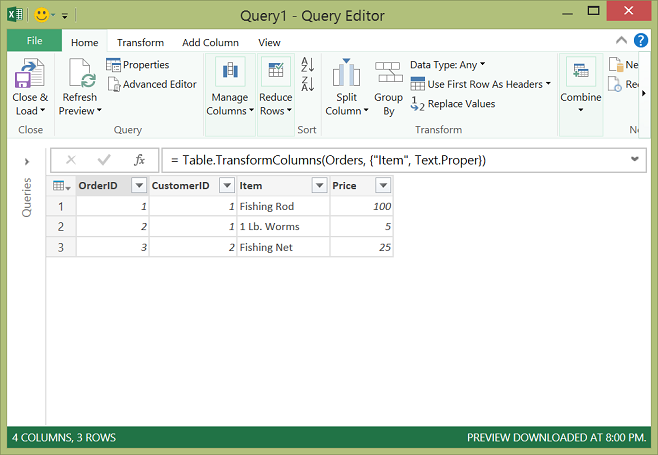
Task: Switch to the Add Column tab
Action: click(x=211, y=43)
